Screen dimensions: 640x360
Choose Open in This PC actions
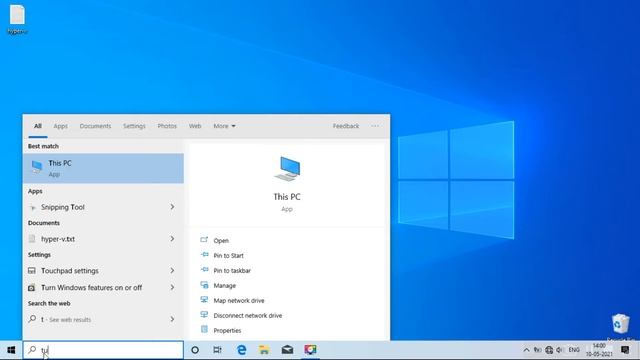(221, 240)
